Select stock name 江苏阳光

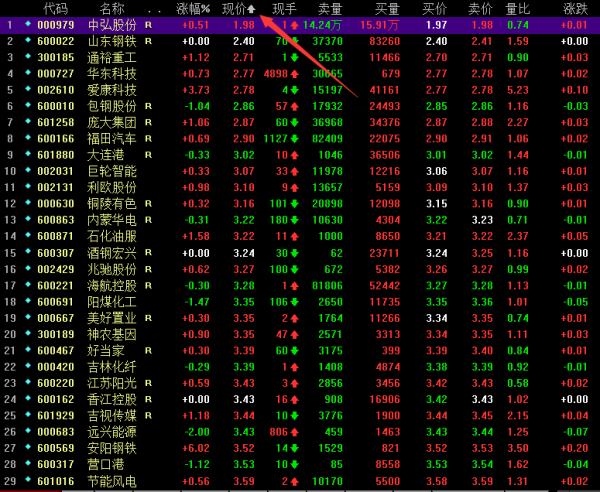click(x=112, y=383)
